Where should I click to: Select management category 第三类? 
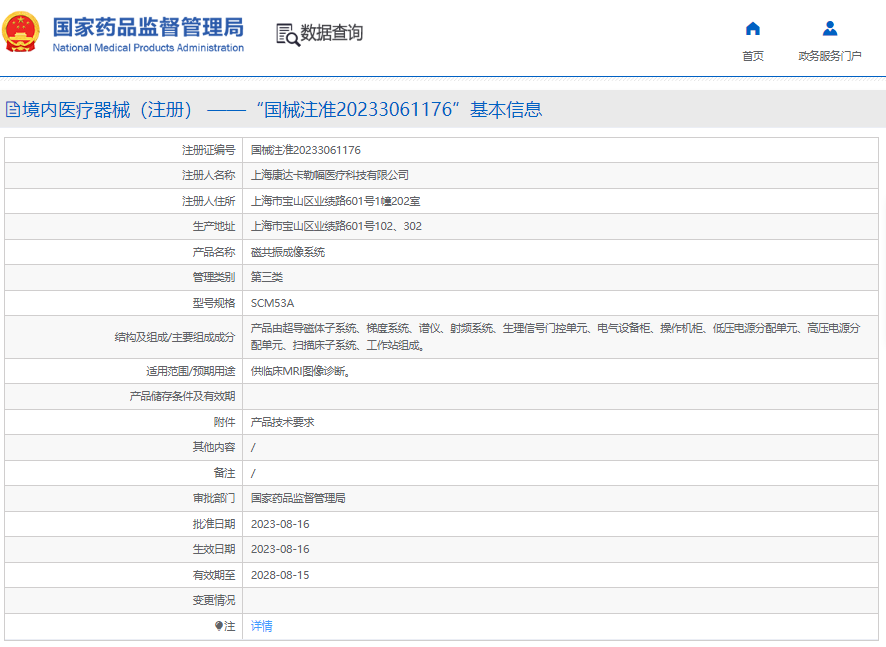(267, 277)
